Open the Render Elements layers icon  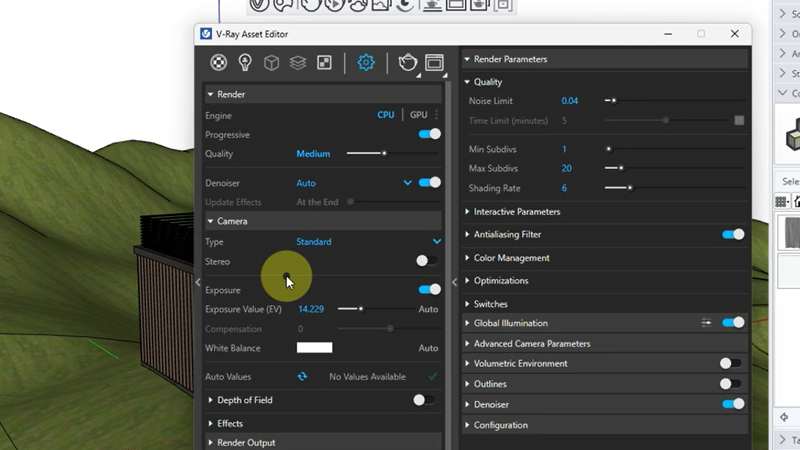[297, 63]
